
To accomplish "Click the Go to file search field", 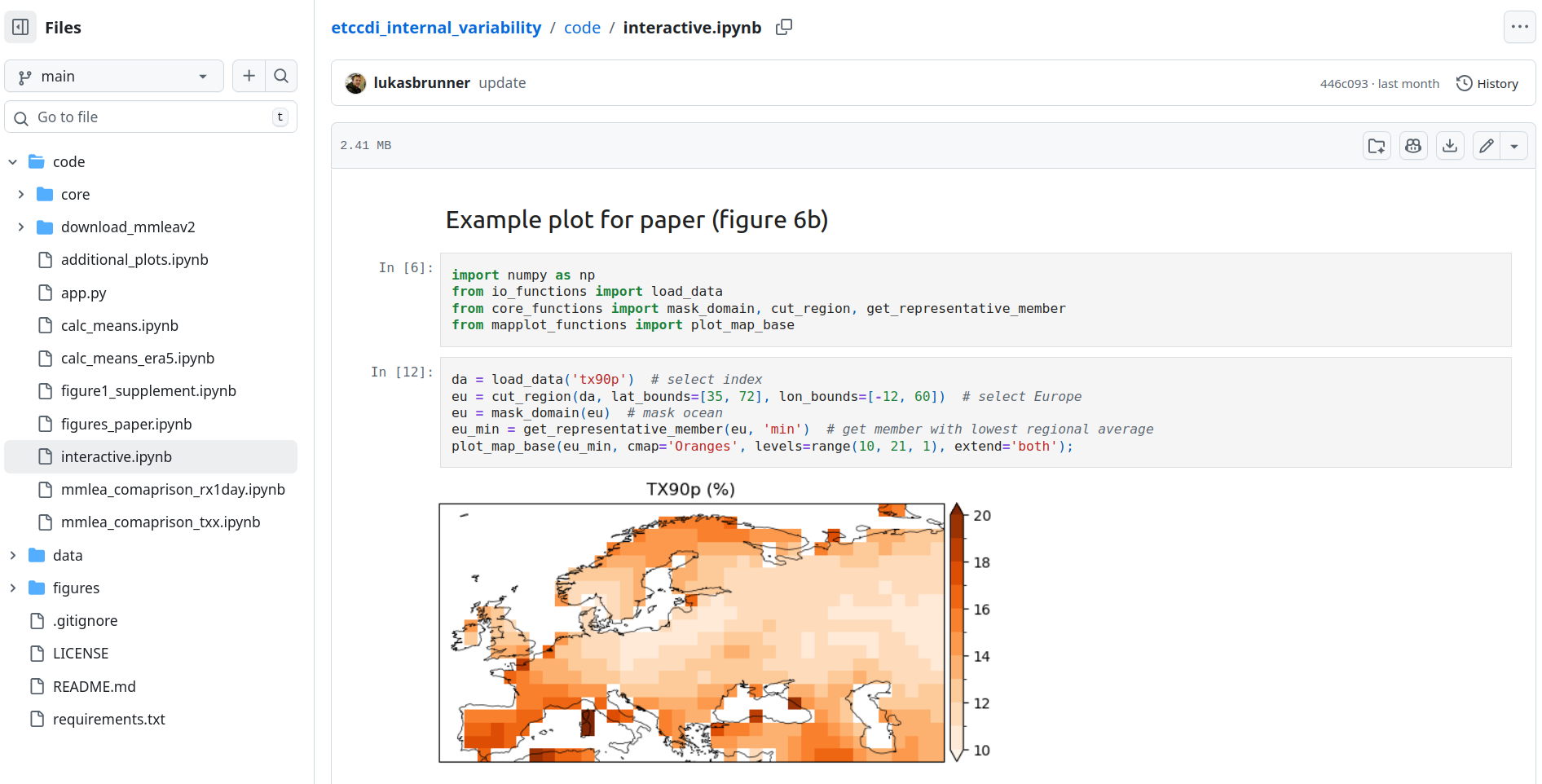I will (x=151, y=117).
